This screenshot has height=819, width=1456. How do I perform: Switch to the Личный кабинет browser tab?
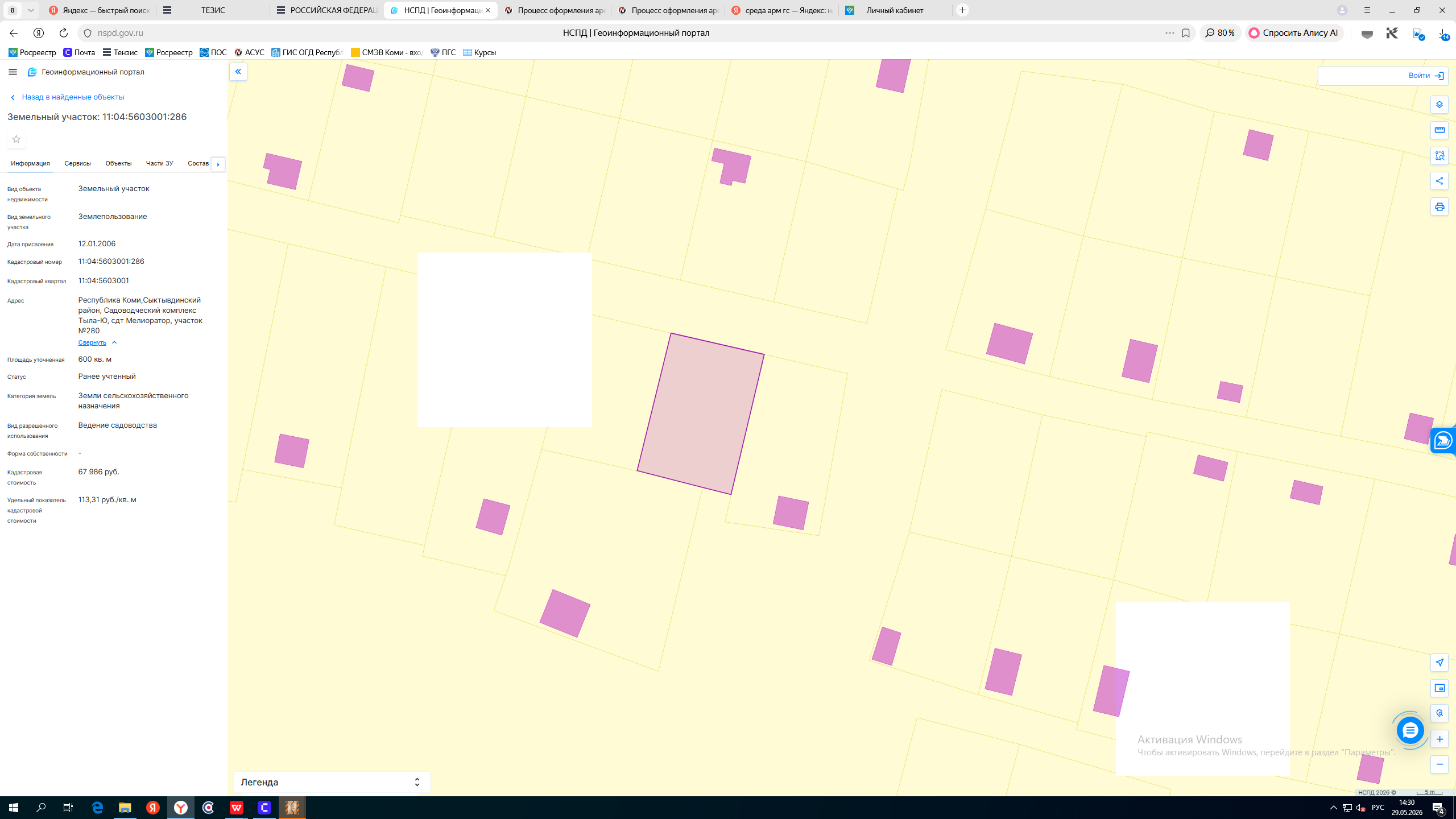click(895, 10)
